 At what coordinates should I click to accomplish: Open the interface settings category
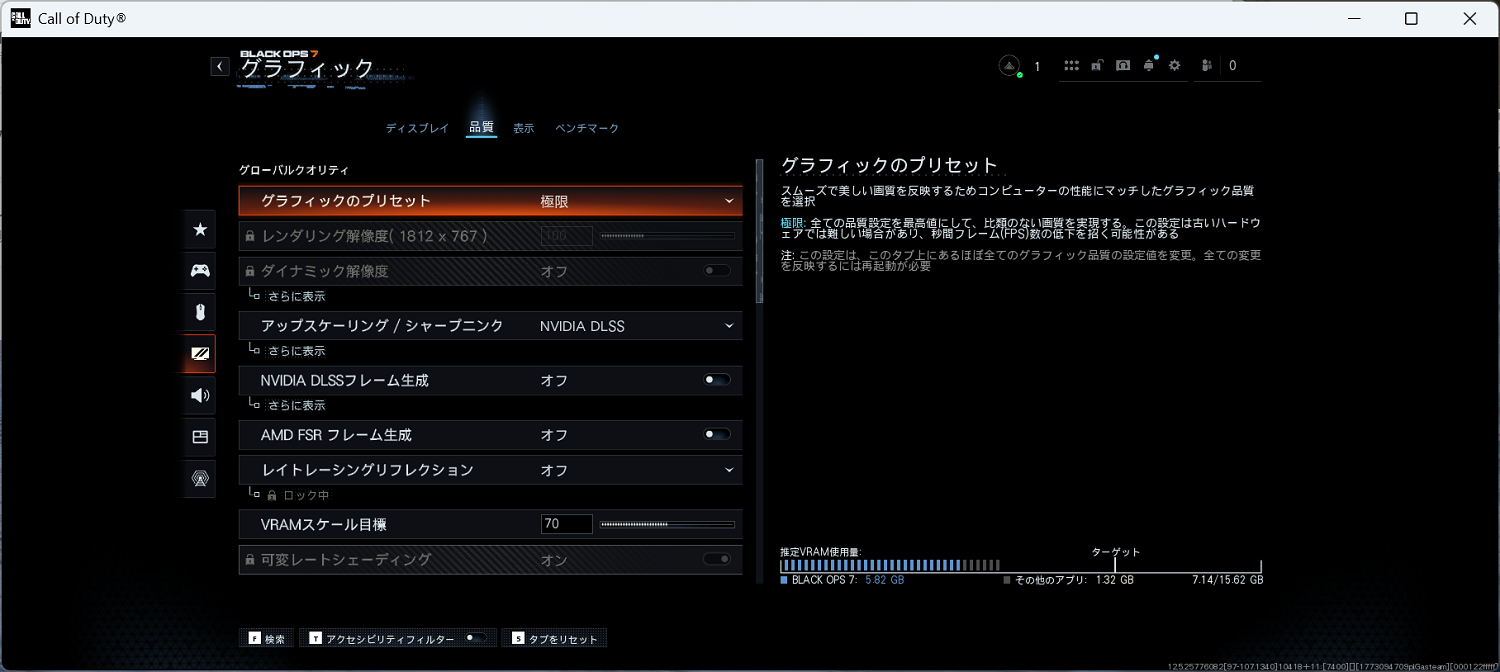pyautogui.click(x=200, y=436)
